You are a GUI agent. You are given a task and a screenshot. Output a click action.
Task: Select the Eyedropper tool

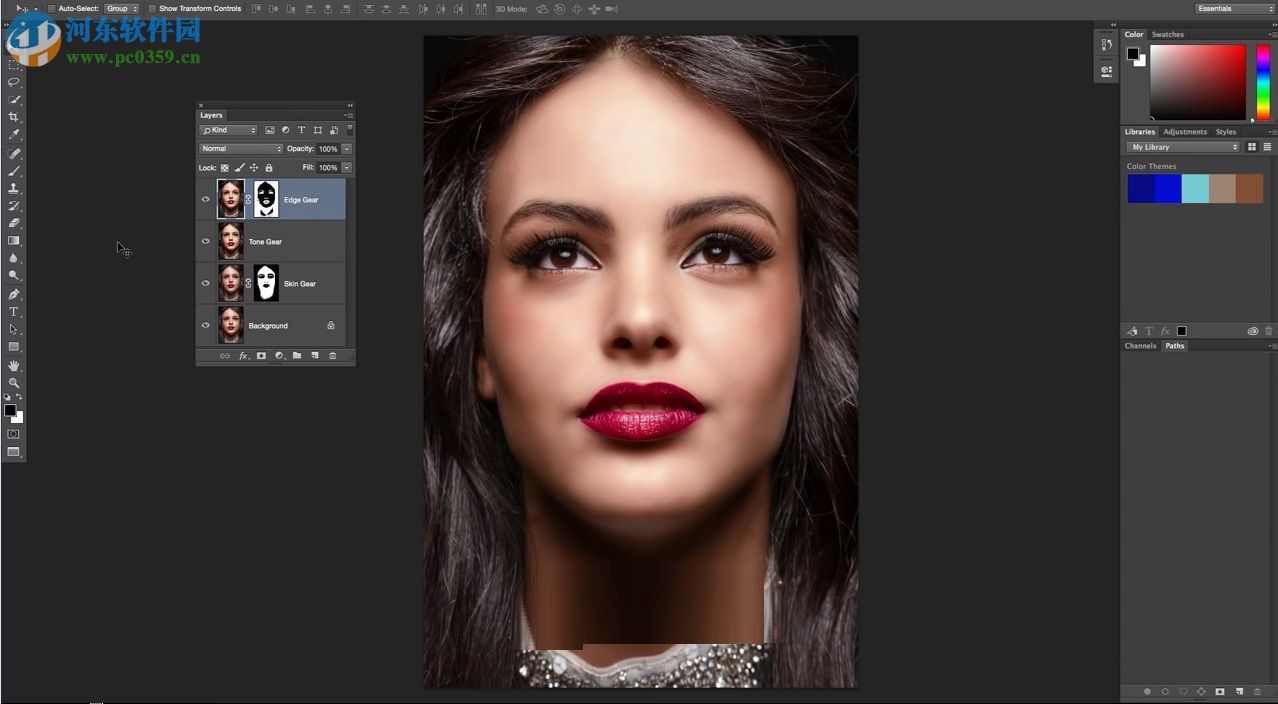[x=14, y=134]
